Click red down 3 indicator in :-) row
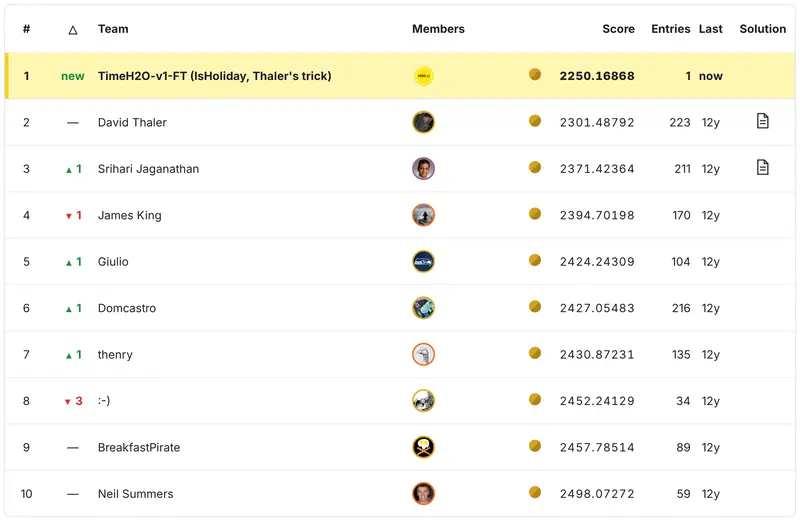 click(73, 401)
